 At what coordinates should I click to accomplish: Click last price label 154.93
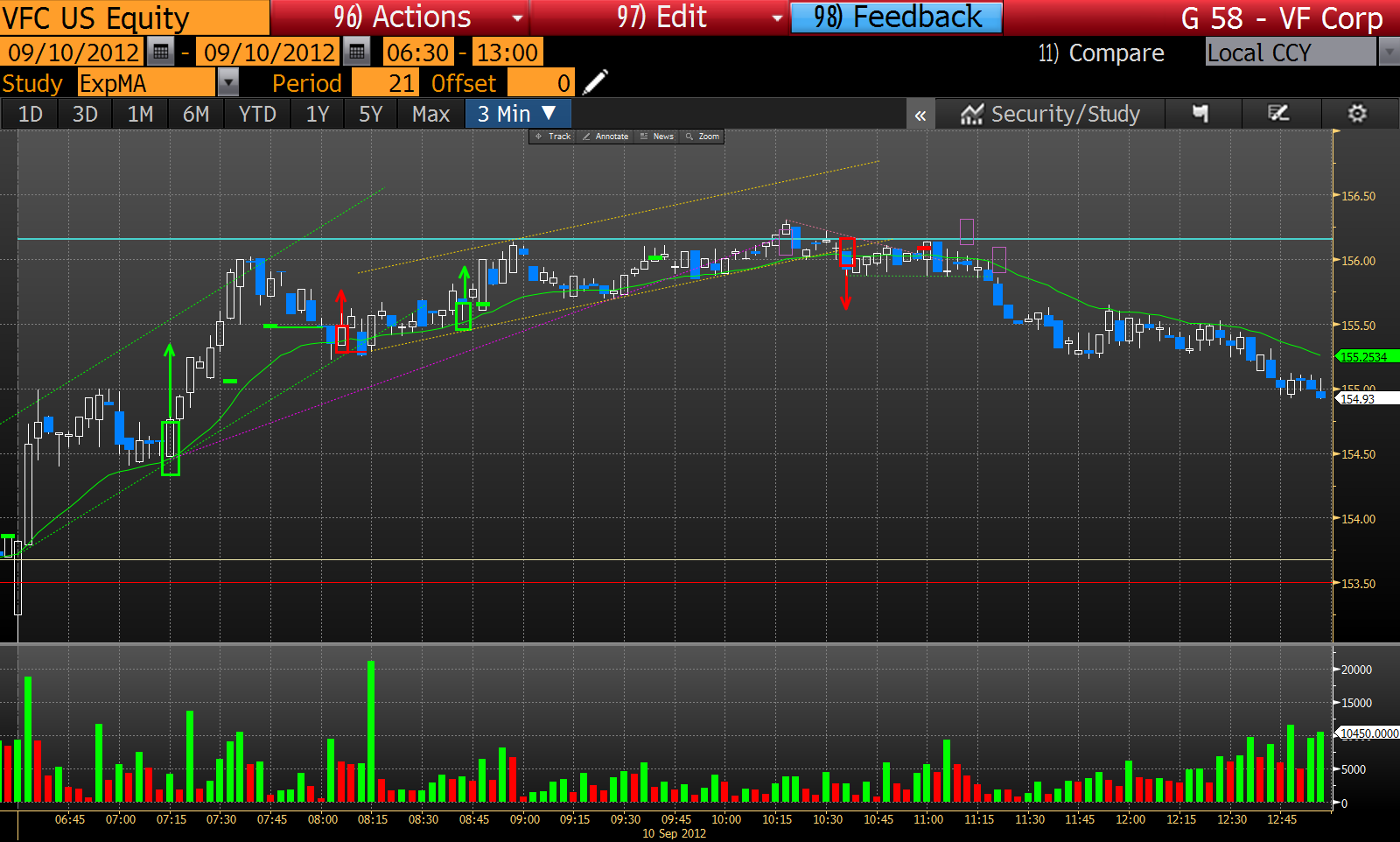pos(1368,399)
